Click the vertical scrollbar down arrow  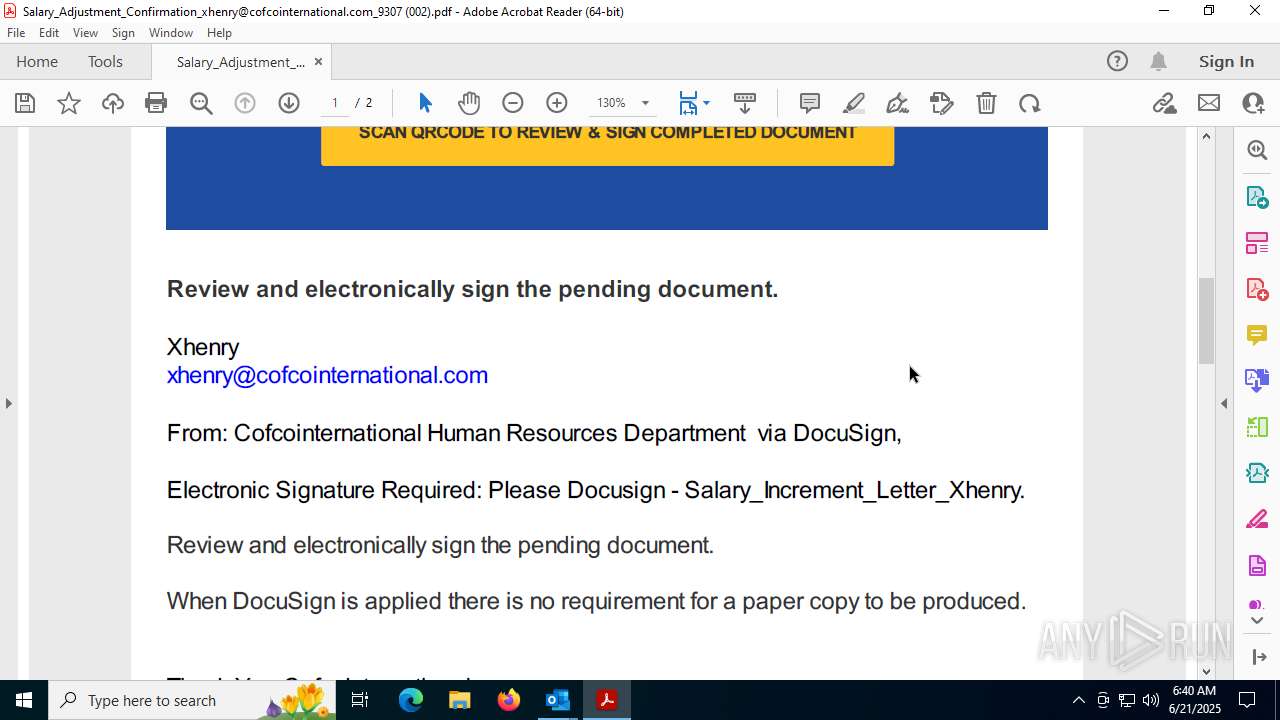point(1206,671)
